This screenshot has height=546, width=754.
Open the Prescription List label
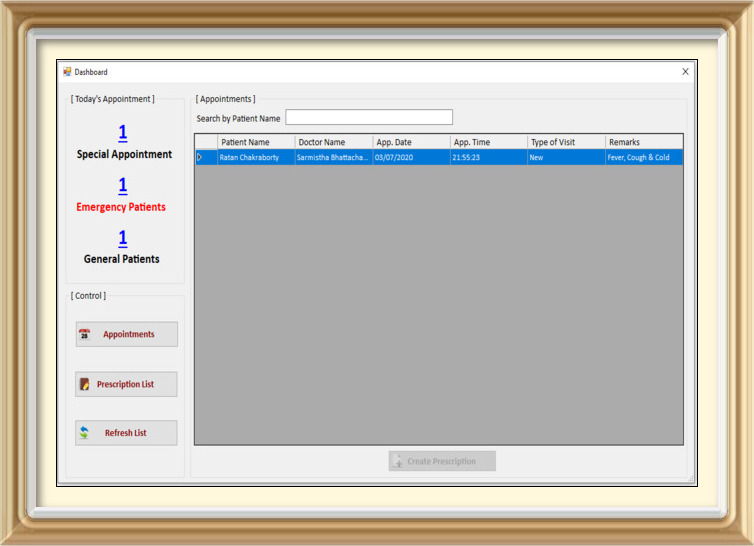pyautogui.click(x=125, y=384)
